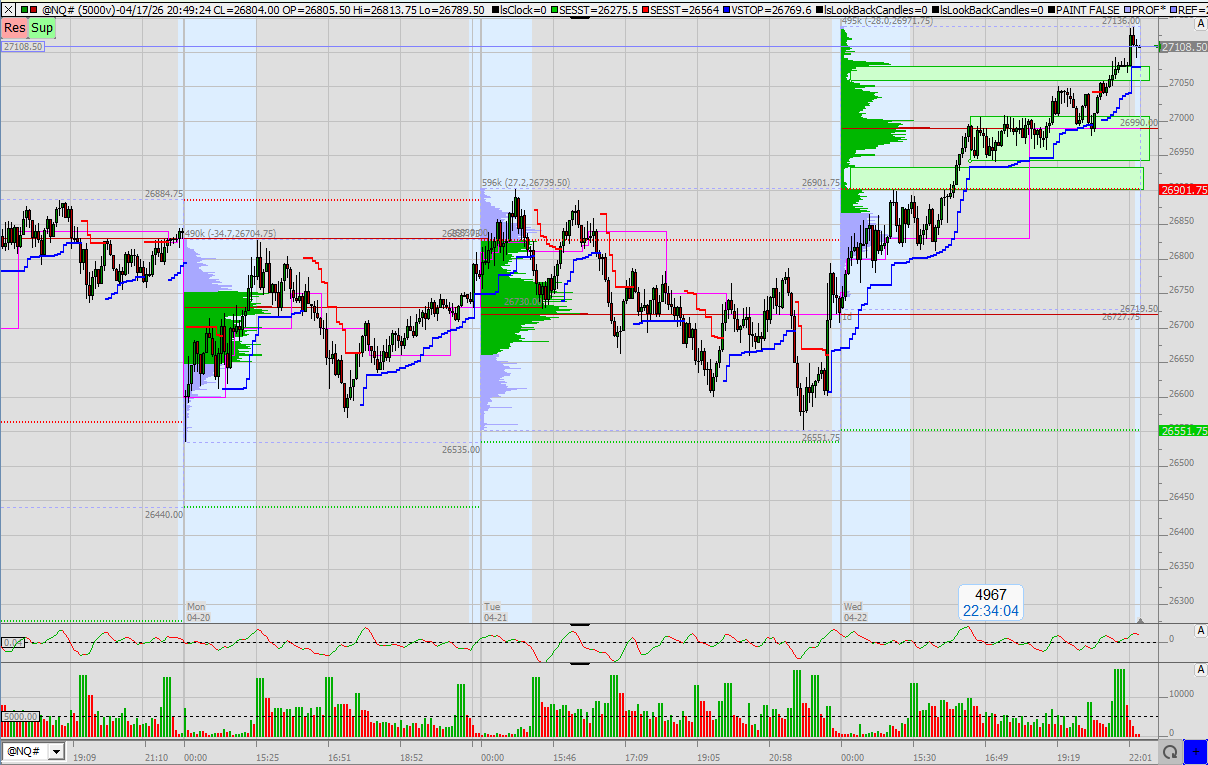Screen dimensions: 1208x765
Task: Open the @NQ# symbol dropdown
Action: coord(56,751)
